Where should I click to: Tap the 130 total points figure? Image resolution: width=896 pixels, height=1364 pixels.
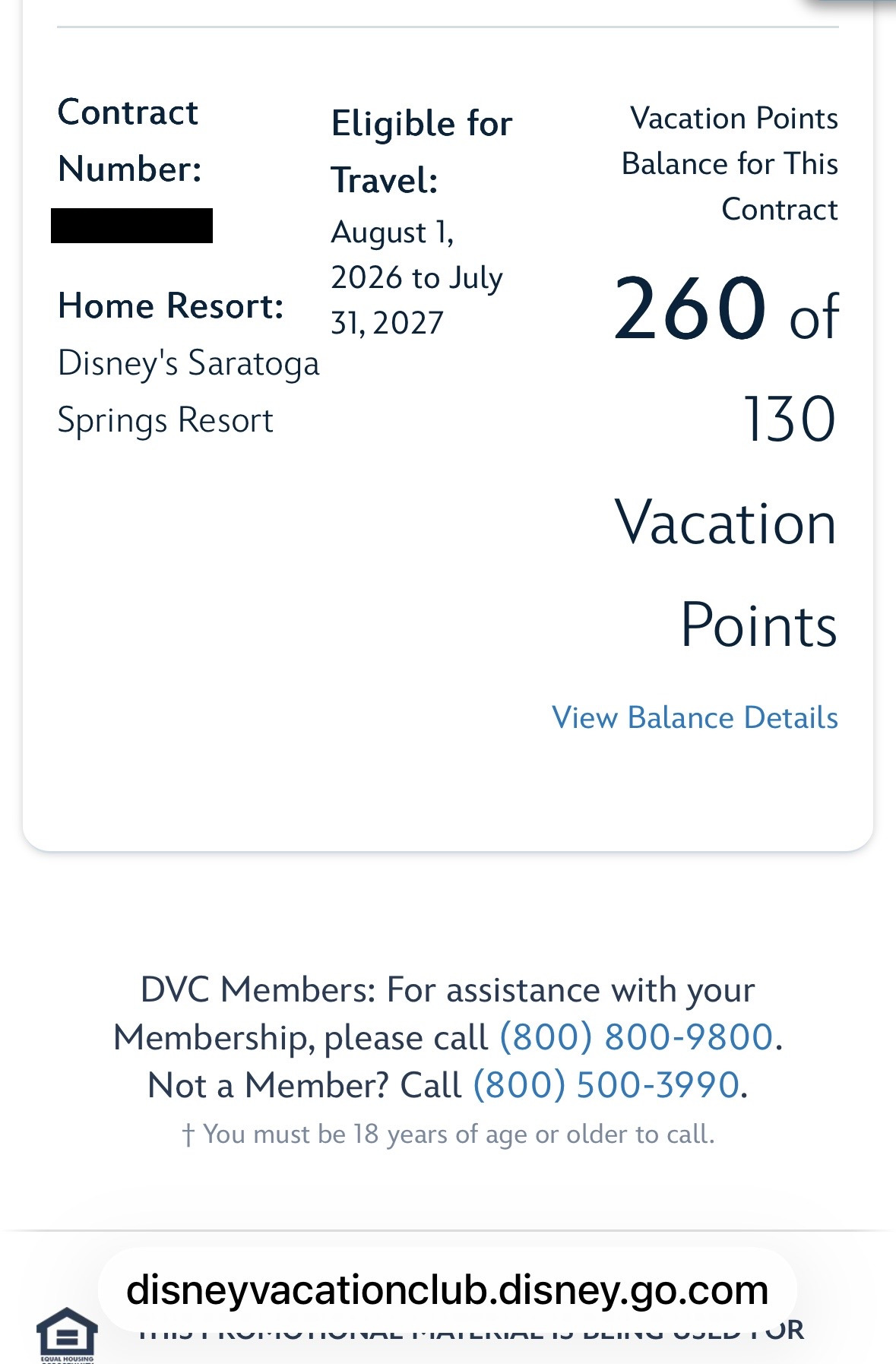click(790, 419)
